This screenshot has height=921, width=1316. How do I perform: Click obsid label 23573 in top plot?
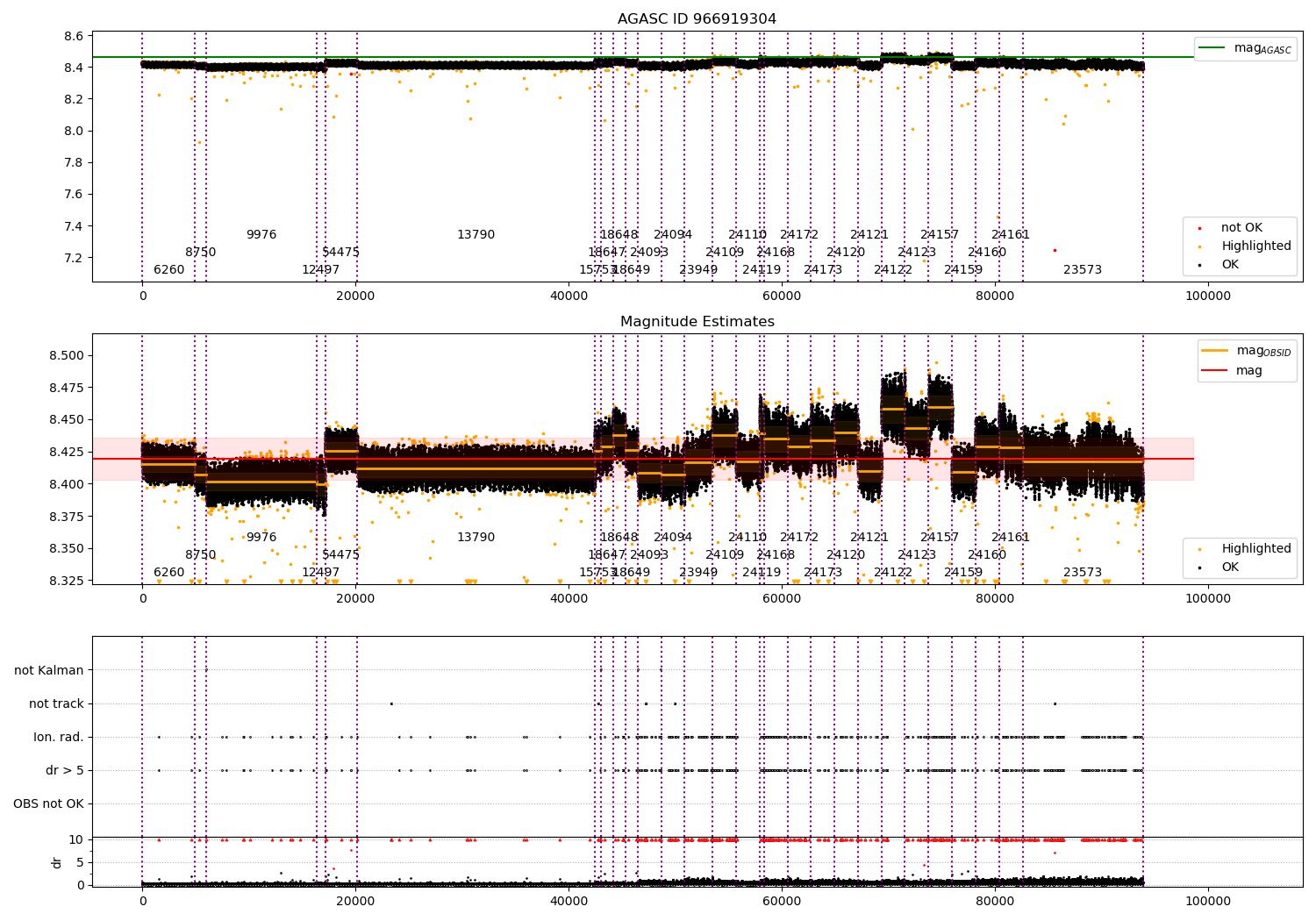point(1083,270)
